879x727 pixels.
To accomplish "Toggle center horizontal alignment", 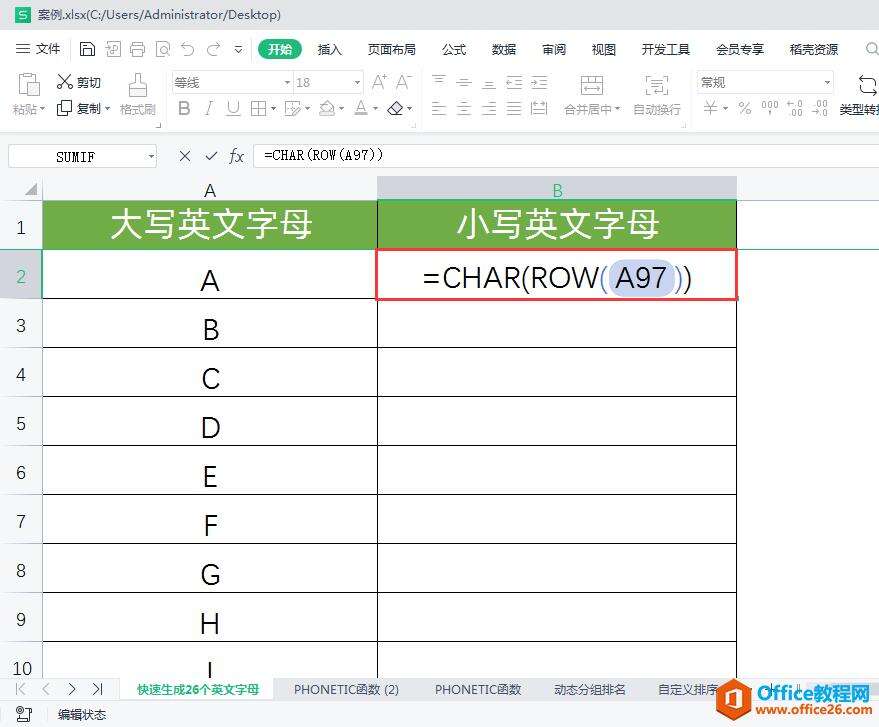I will pos(464,108).
